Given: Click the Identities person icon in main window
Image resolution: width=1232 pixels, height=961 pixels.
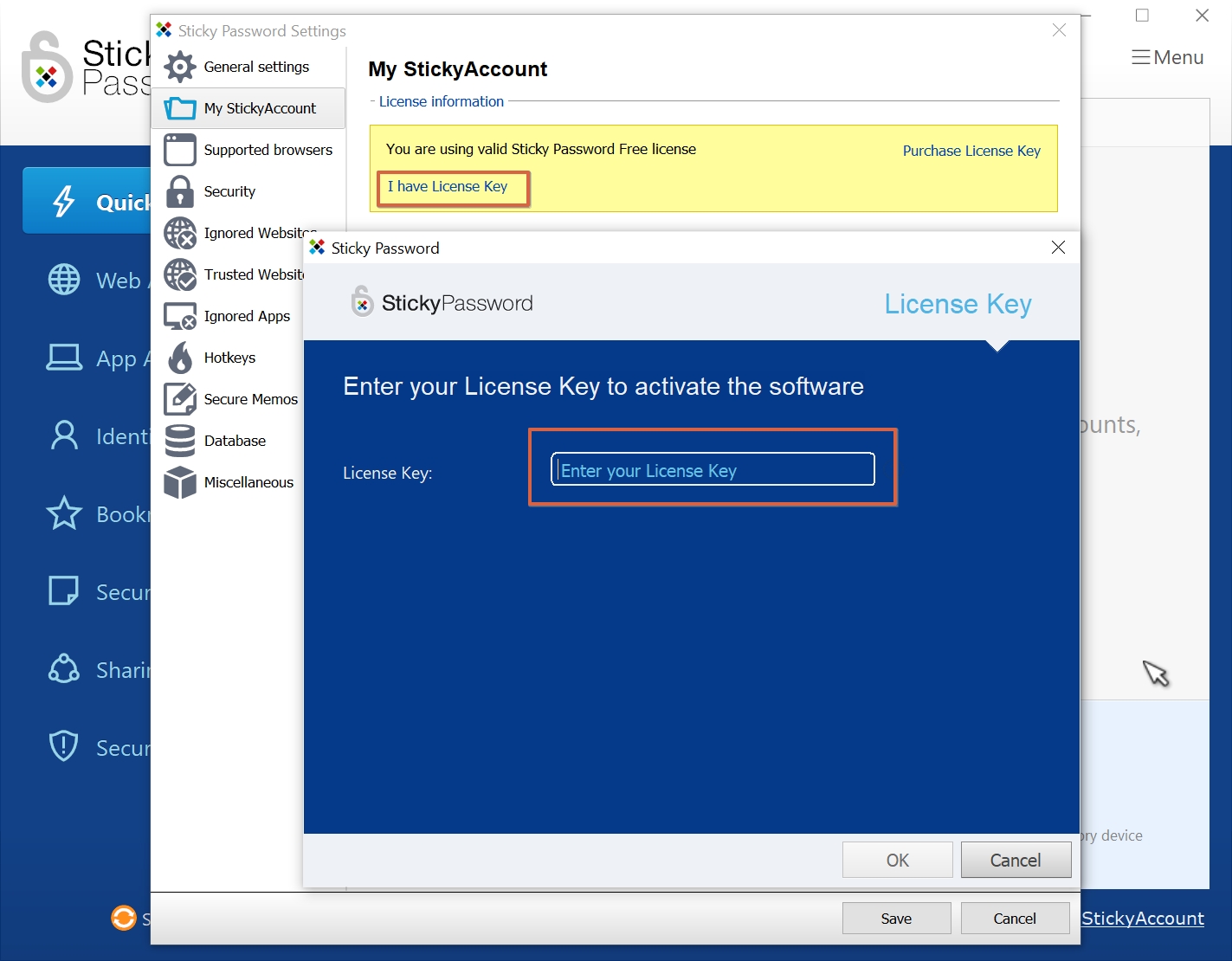Looking at the screenshot, I should coord(64,435).
